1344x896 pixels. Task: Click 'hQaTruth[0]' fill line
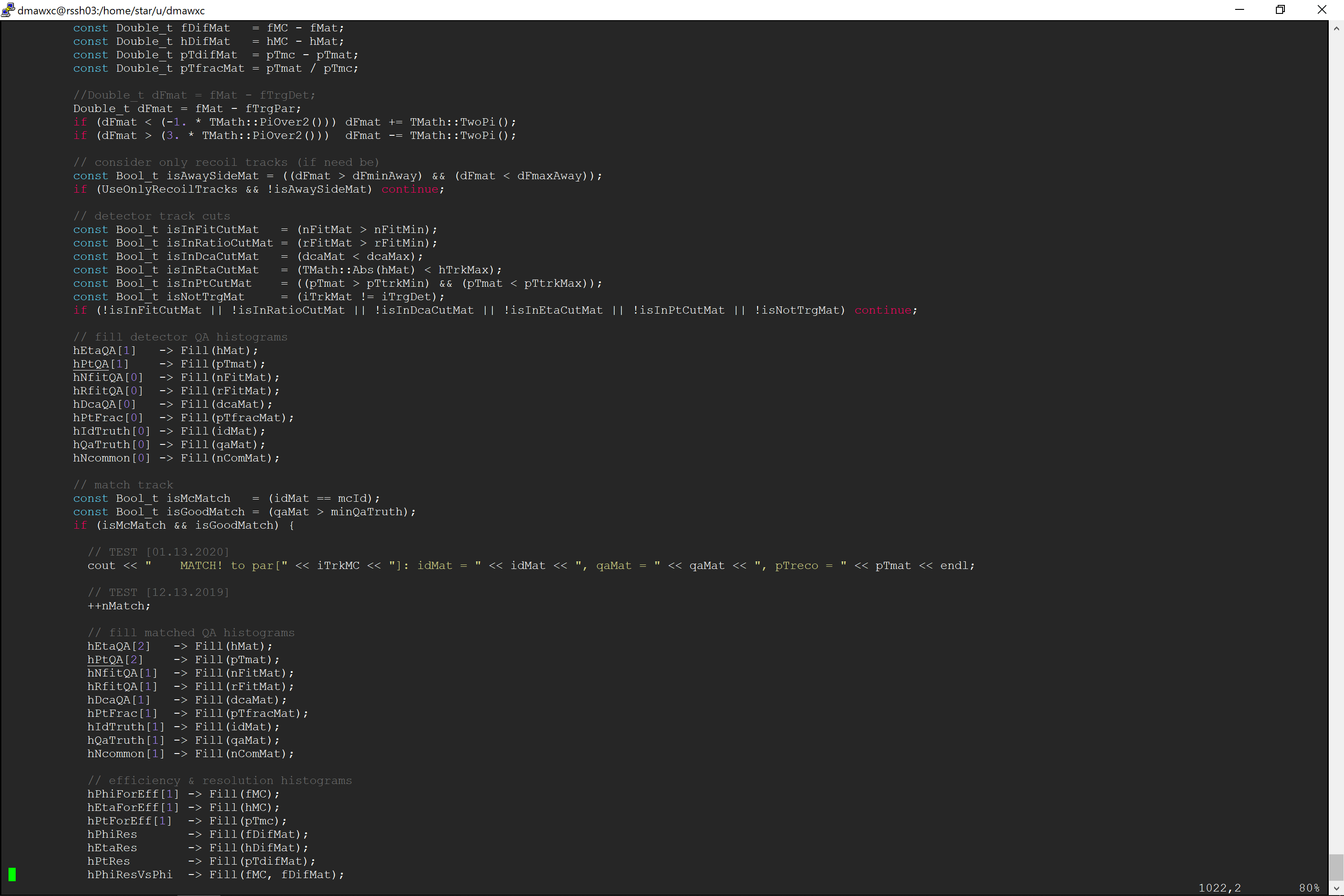[169, 444]
